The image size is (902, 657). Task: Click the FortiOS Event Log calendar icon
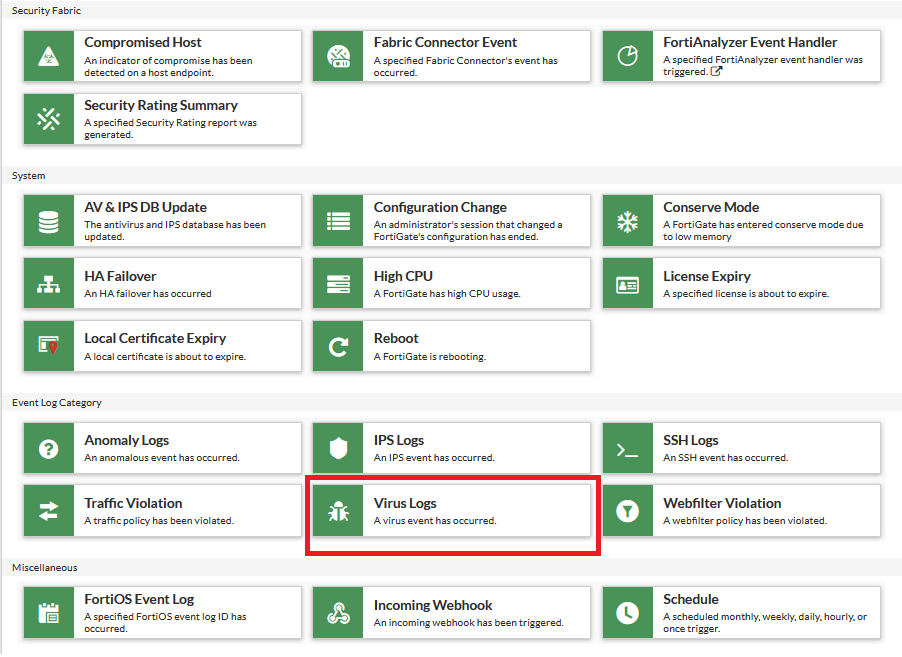pyautogui.click(x=49, y=613)
